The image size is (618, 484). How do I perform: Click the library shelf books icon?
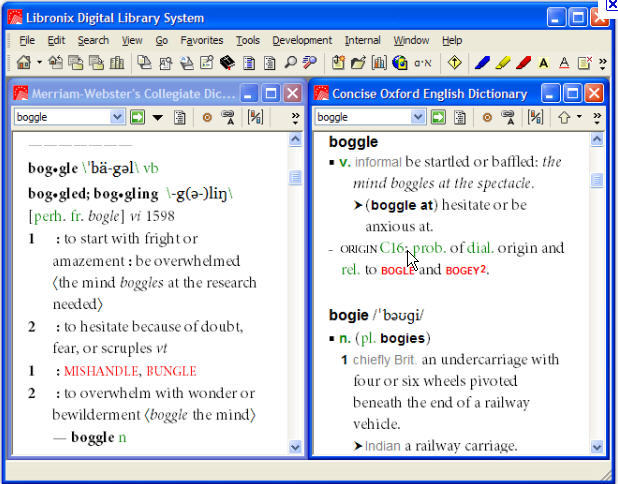(x=117, y=62)
